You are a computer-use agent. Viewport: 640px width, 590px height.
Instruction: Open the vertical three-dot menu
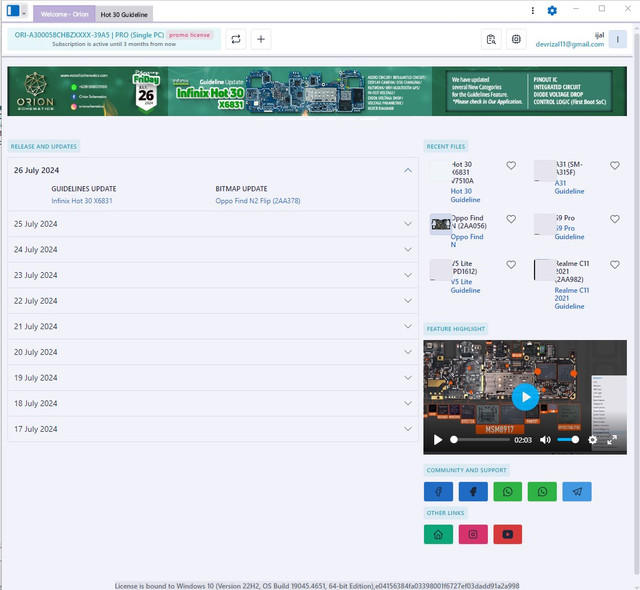click(x=533, y=11)
